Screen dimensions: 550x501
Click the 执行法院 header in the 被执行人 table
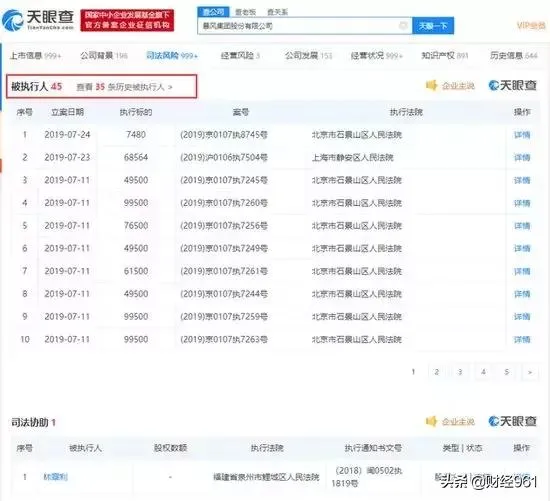tap(406, 112)
